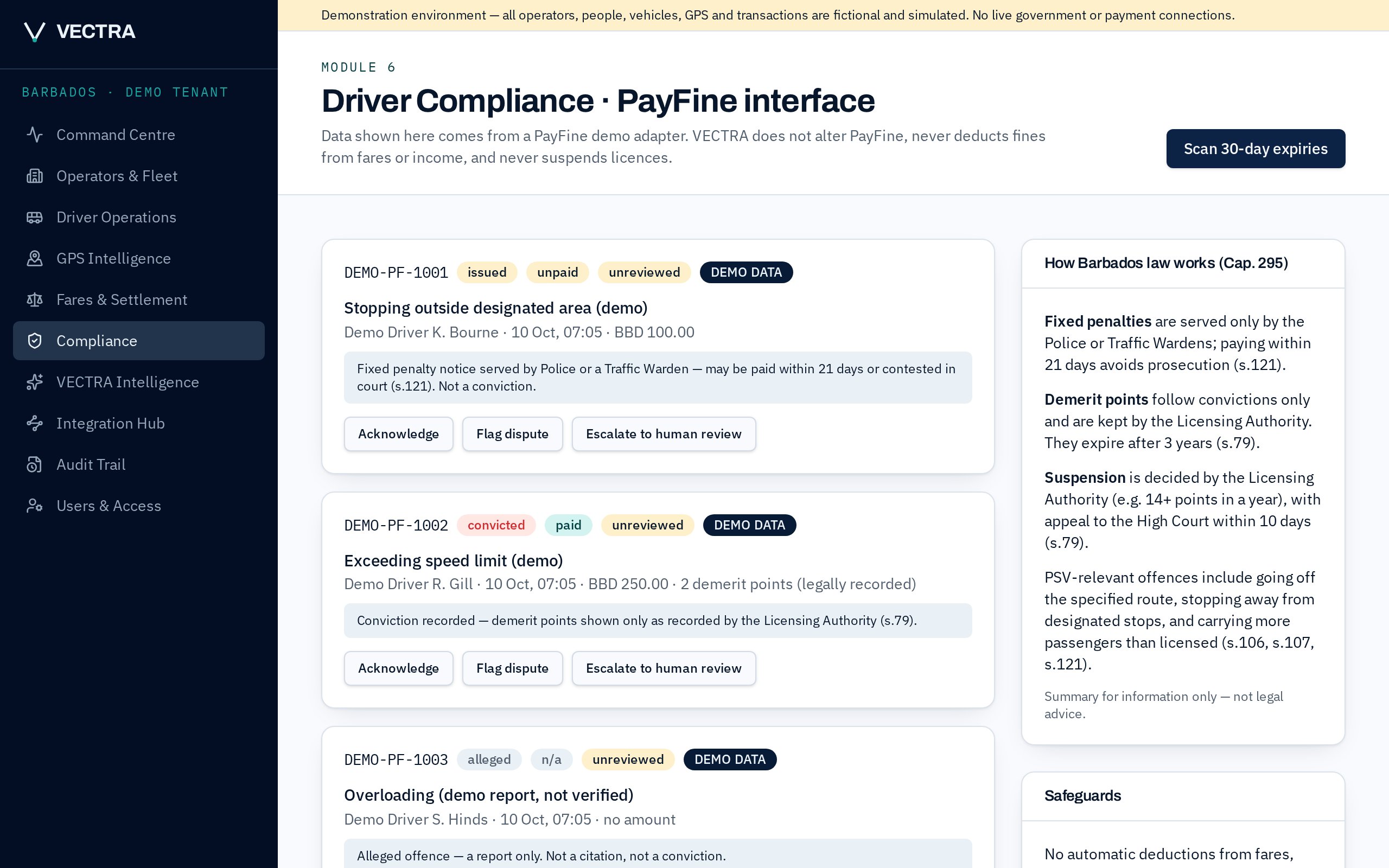Screen dimensions: 1389x868
Task: Click the 'issued' status badge
Action: [x=487, y=272]
